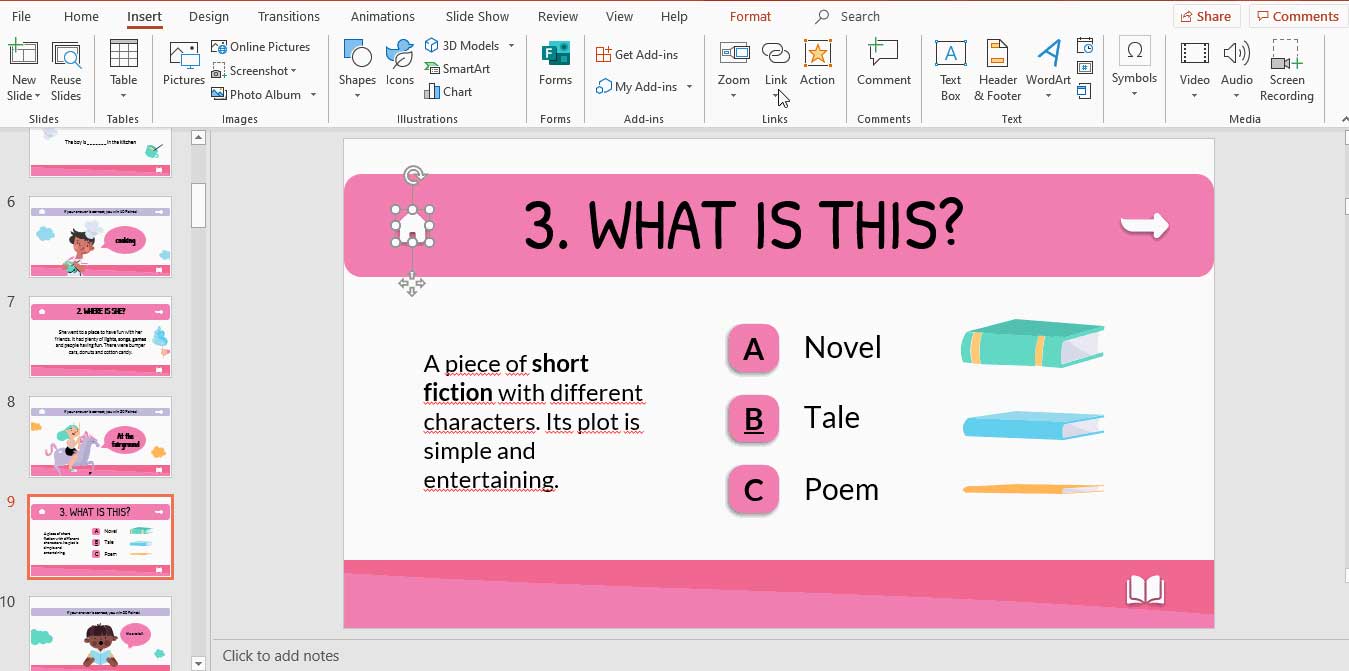Switch to the Design tab
The height and width of the screenshot is (671, 1349).
point(208,16)
